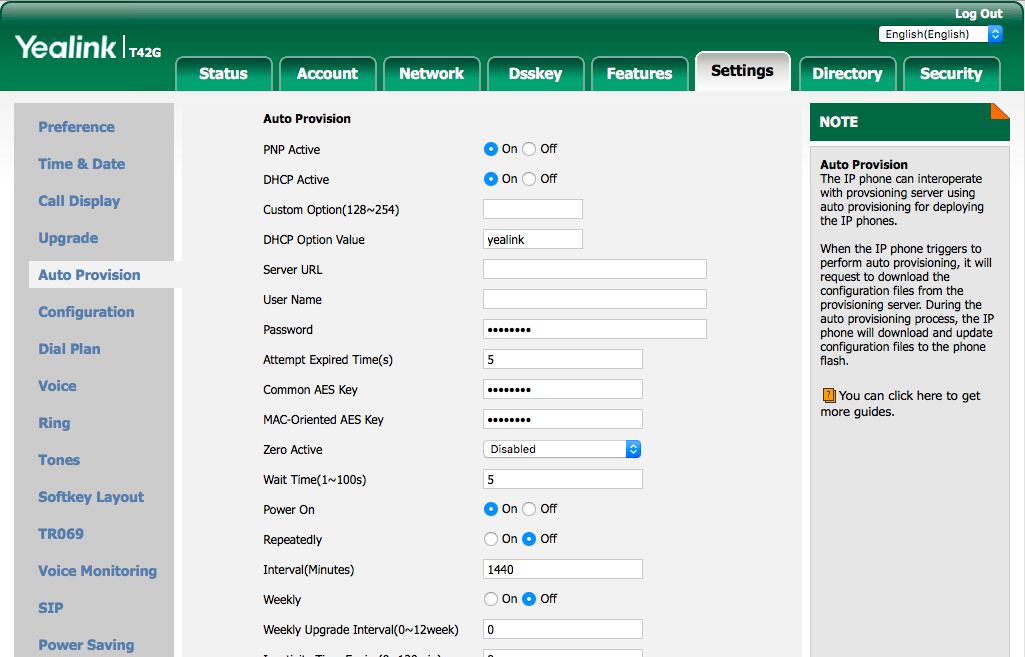Set DHCP Active to Off
The image size is (1025, 657).
pyautogui.click(x=529, y=179)
